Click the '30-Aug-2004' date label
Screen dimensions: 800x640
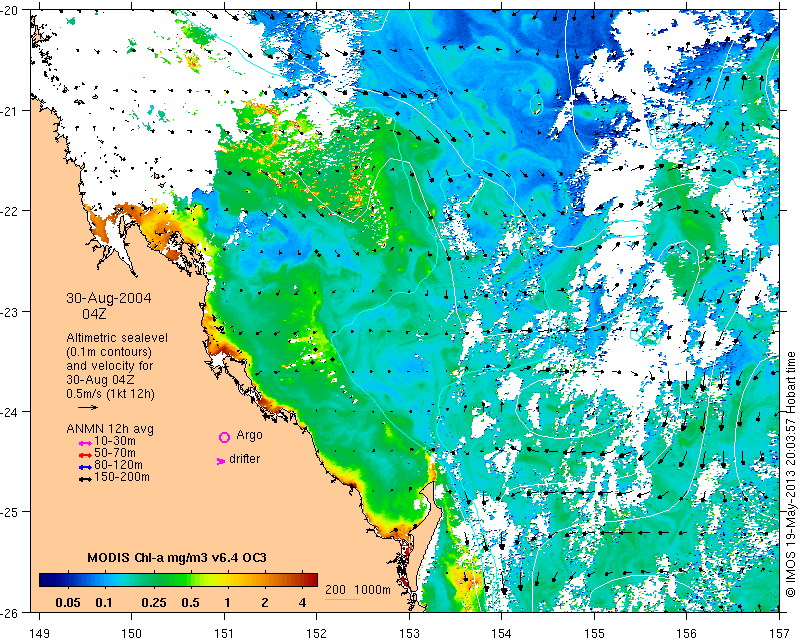pyautogui.click(x=109, y=298)
